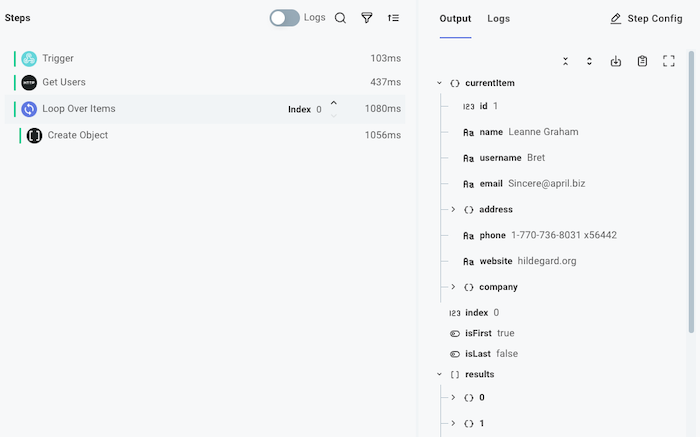700x437 pixels.
Task: Expand results item 0
Action: [453, 398]
